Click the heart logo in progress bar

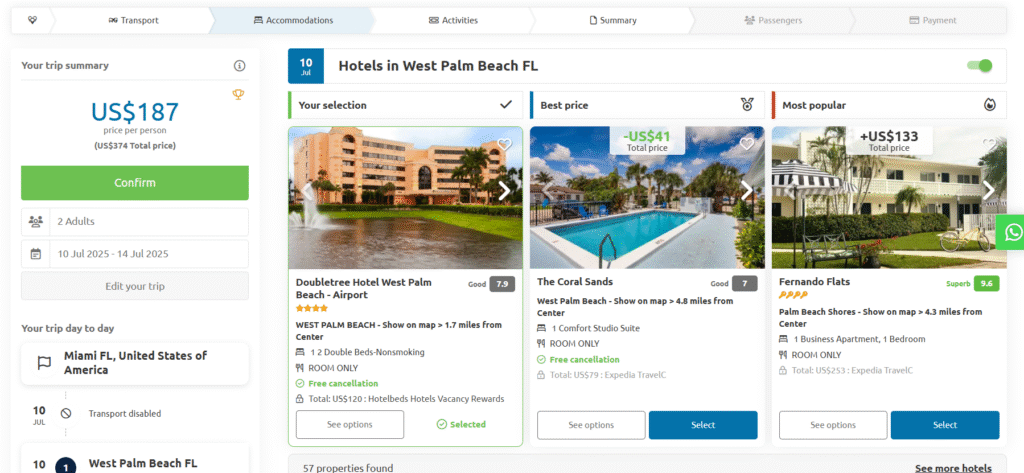coord(33,20)
